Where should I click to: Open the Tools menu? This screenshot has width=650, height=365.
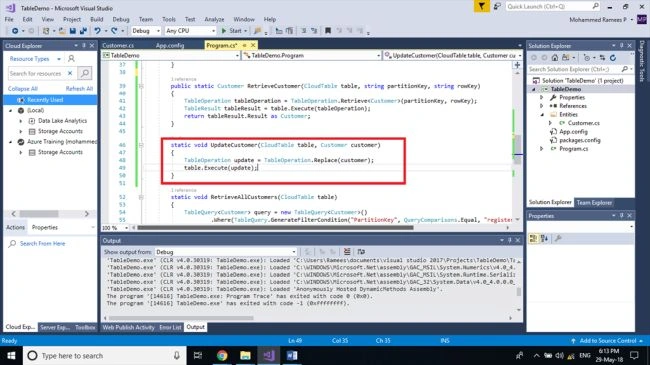(169, 19)
